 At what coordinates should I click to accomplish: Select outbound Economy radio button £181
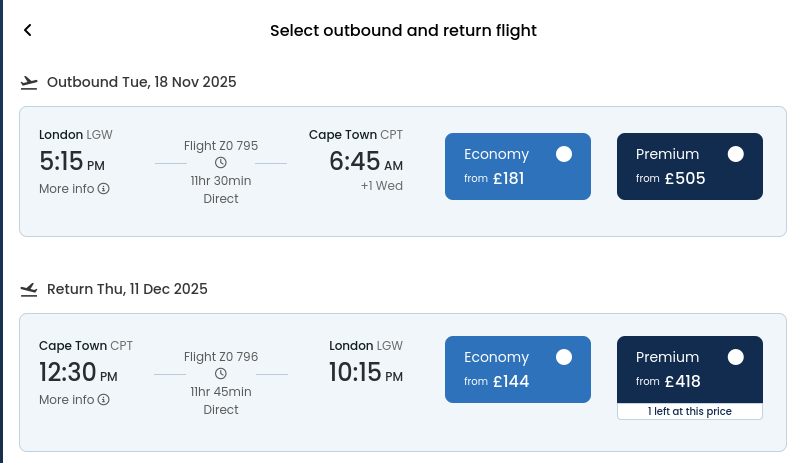click(564, 154)
